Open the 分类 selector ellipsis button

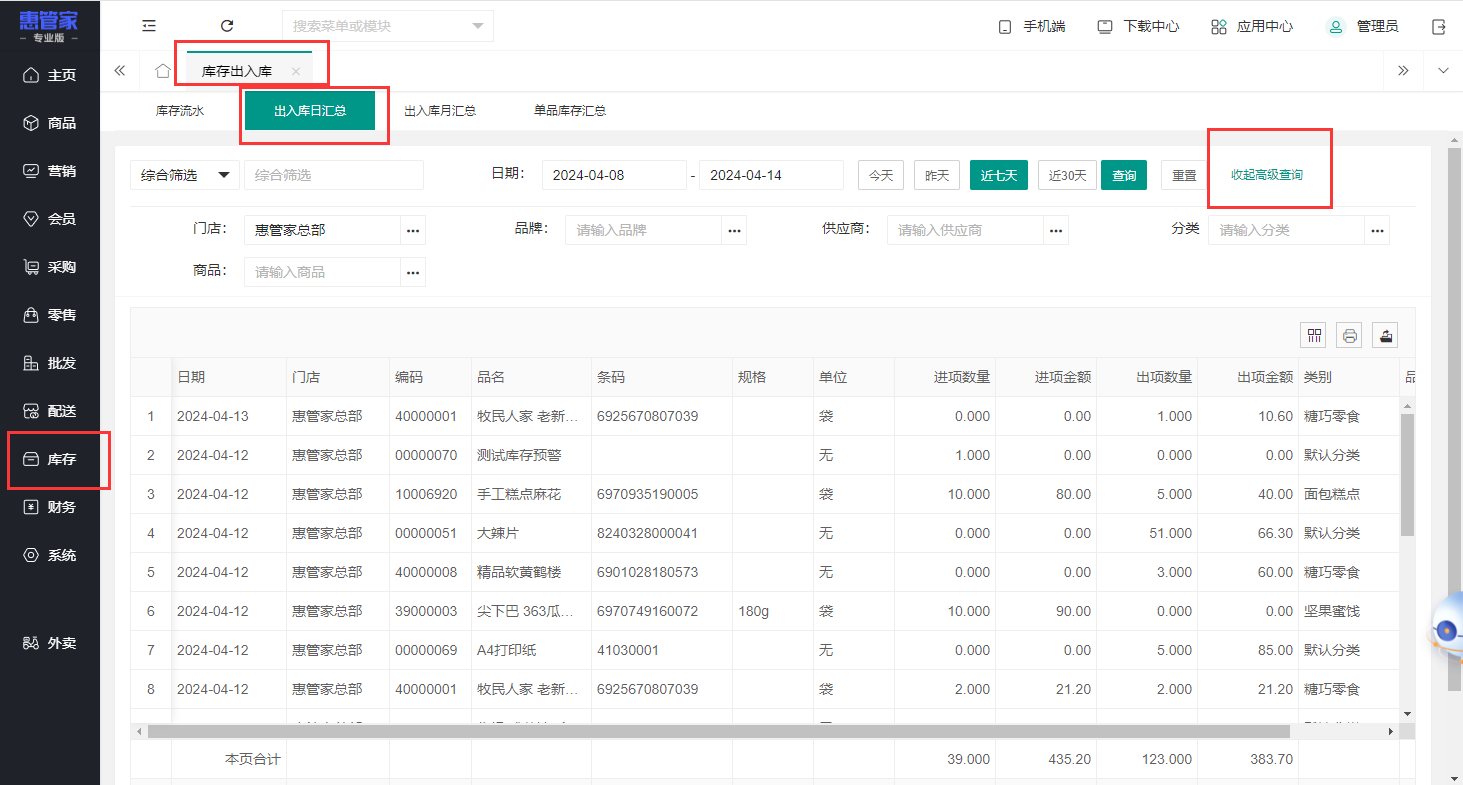coord(1378,230)
